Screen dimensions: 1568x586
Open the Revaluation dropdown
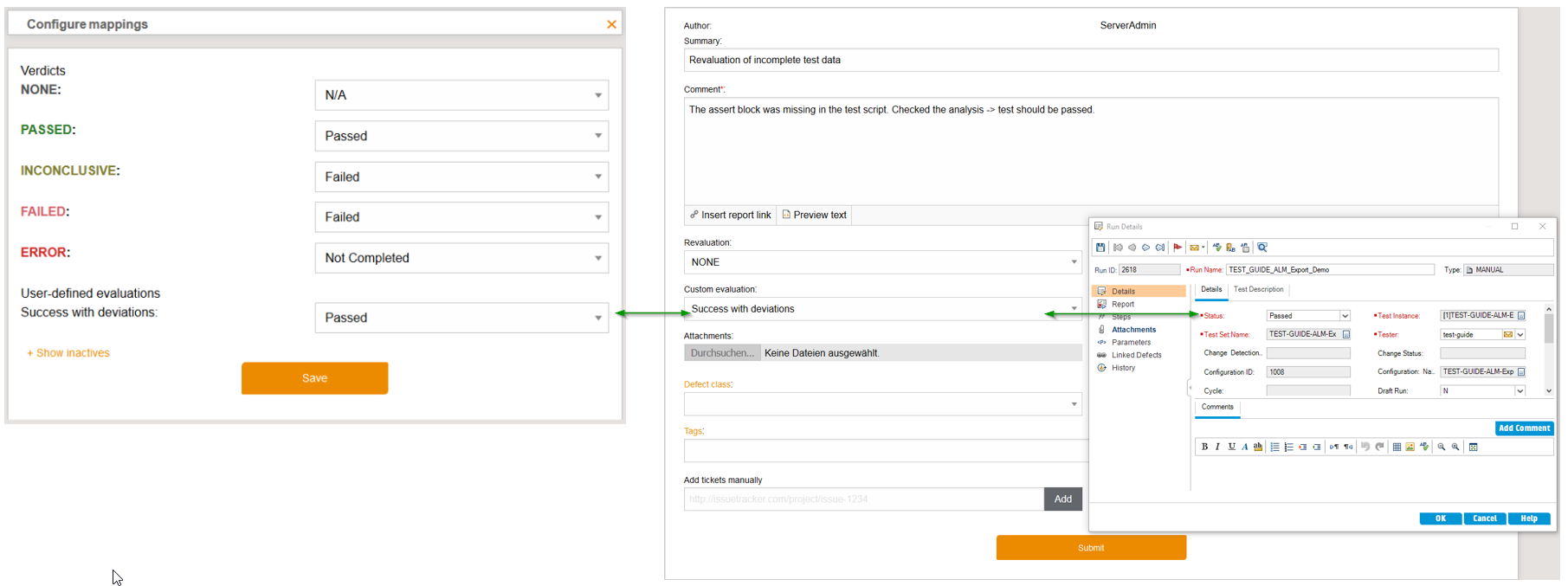pyautogui.click(x=883, y=262)
